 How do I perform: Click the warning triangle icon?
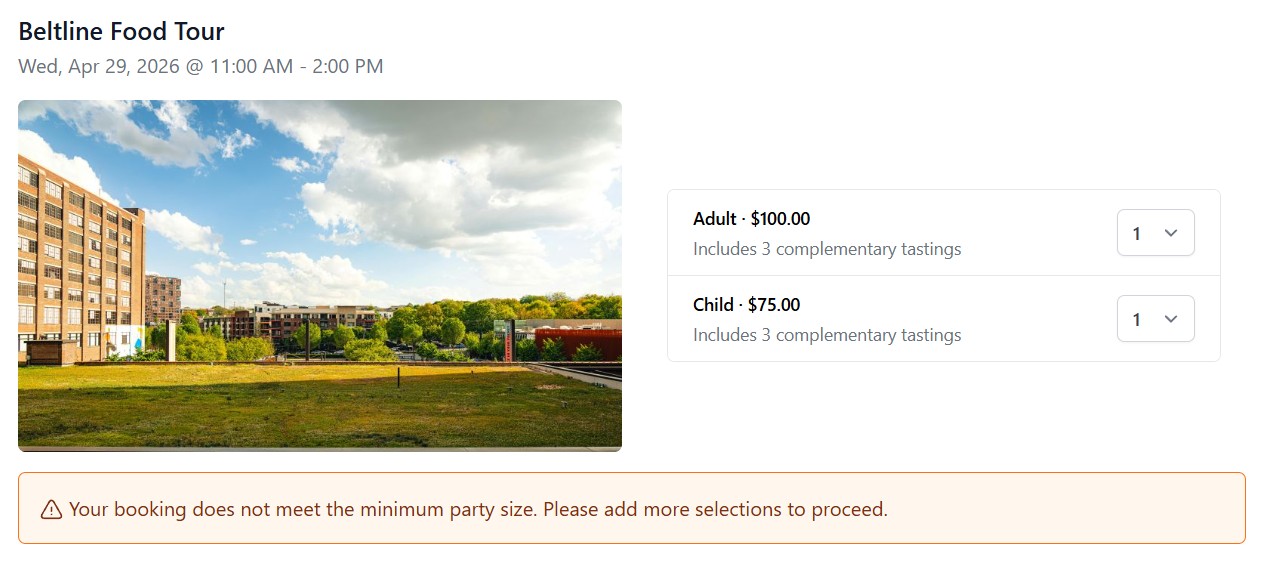tap(51, 510)
